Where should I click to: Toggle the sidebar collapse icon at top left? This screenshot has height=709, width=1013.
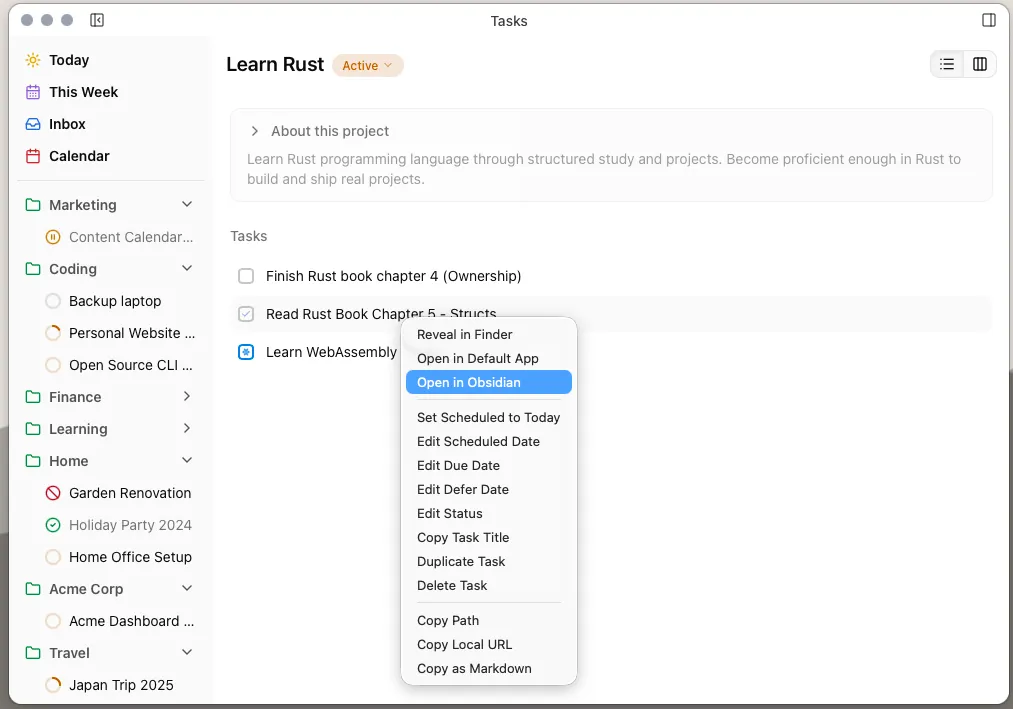point(96,19)
